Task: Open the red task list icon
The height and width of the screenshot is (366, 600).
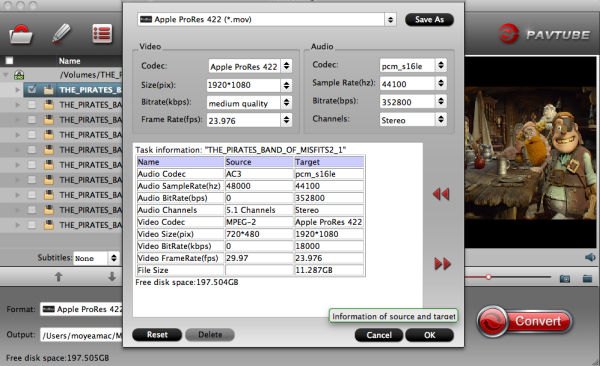Action: pyautogui.click(x=102, y=34)
